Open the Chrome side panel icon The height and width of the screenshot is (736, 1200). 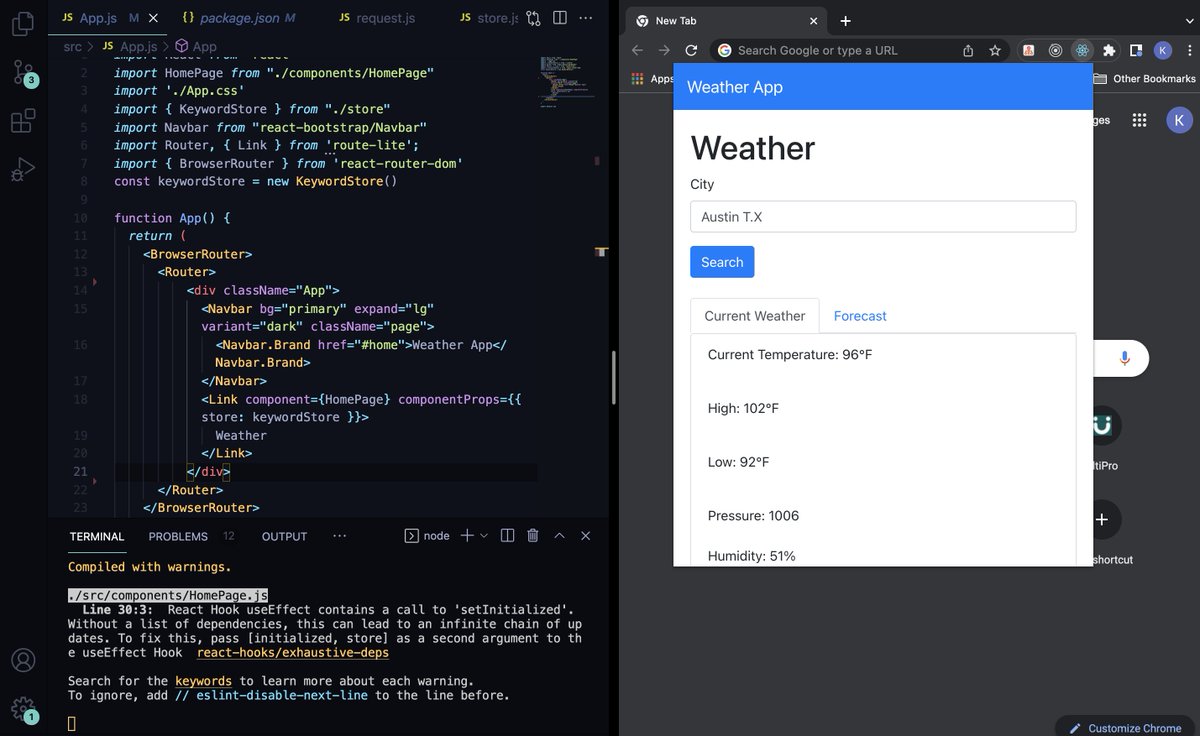pos(1136,50)
